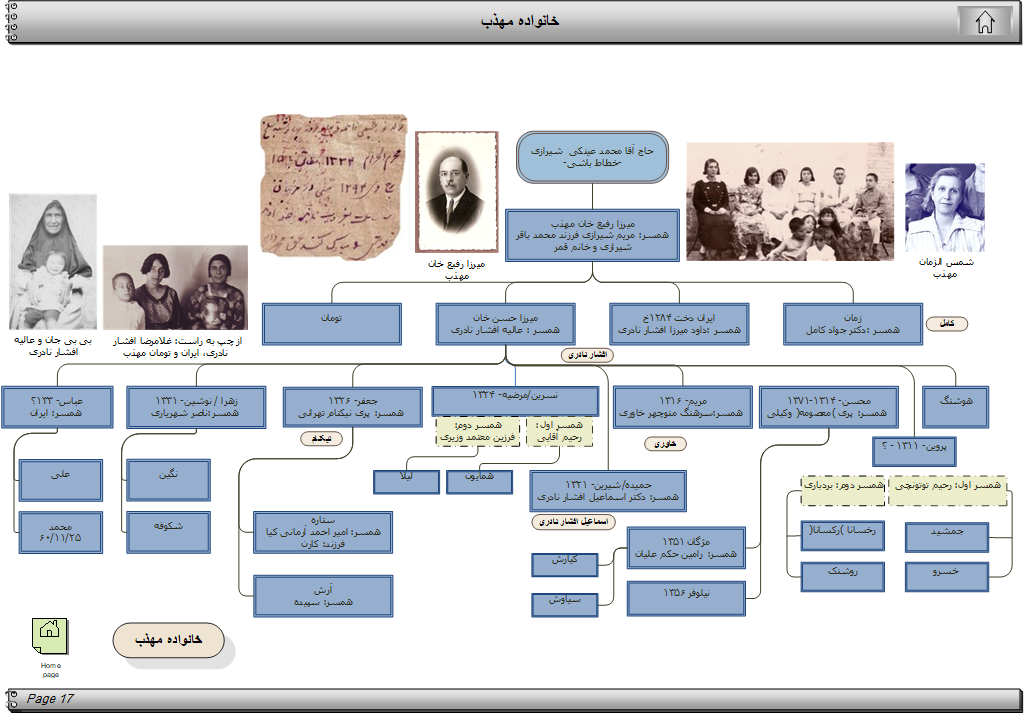Open the handwritten document image

click(x=334, y=184)
